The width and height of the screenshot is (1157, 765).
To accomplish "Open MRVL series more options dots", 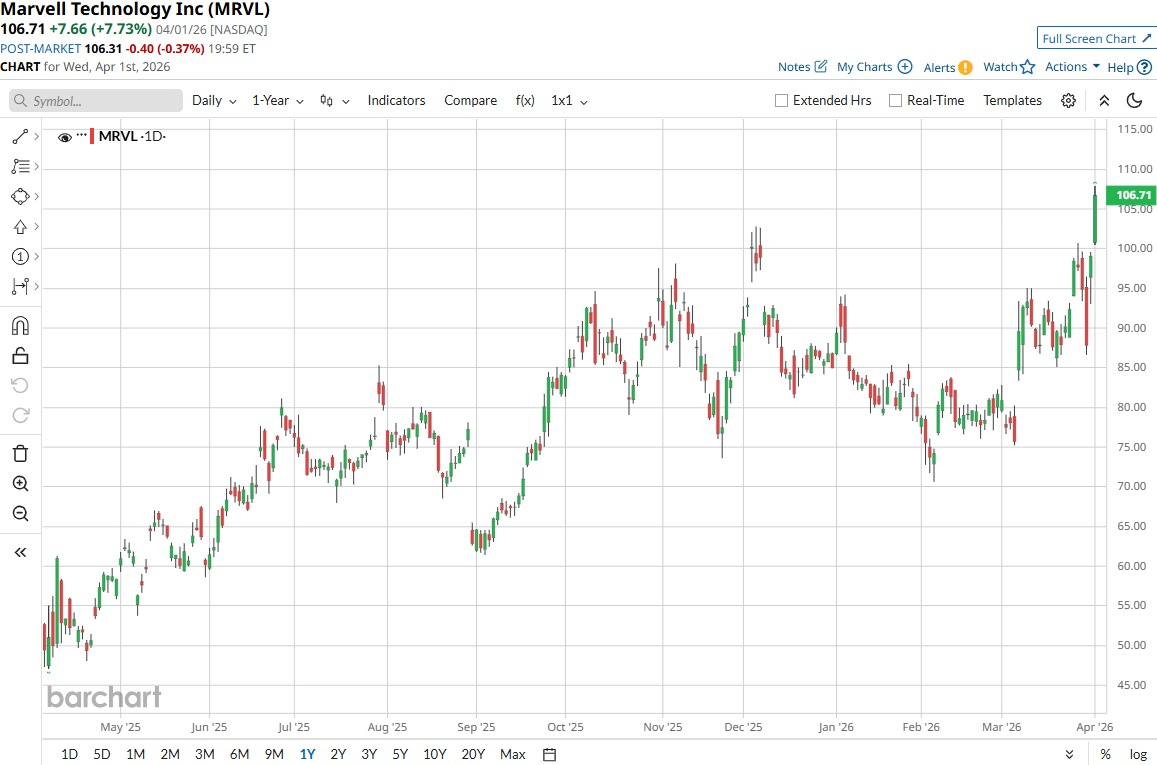I will 82,136.
